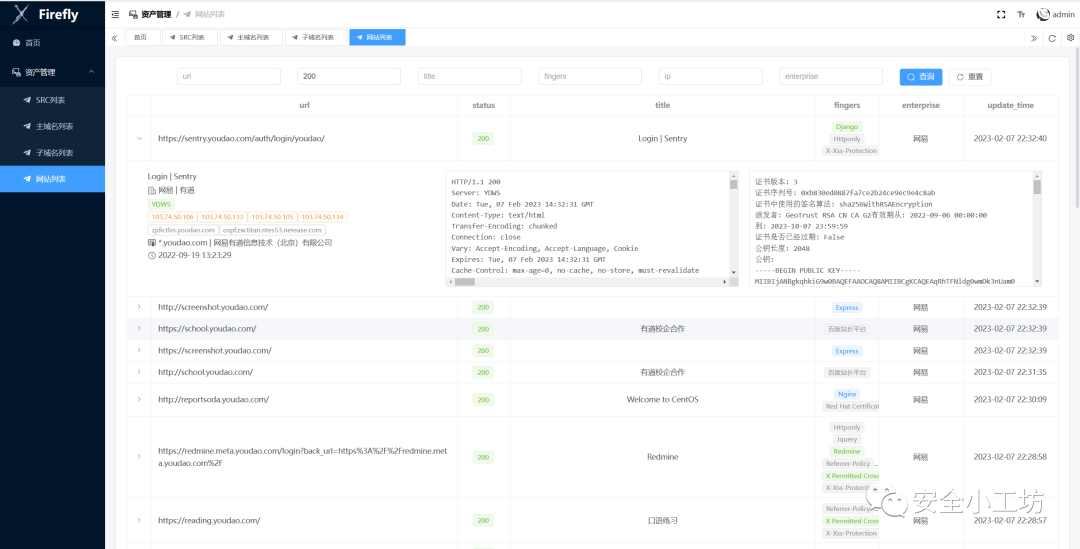Expand the redmine.meta.youdao.com row
The height and width of the screenshot is (549, 1080).
point(139,457)
